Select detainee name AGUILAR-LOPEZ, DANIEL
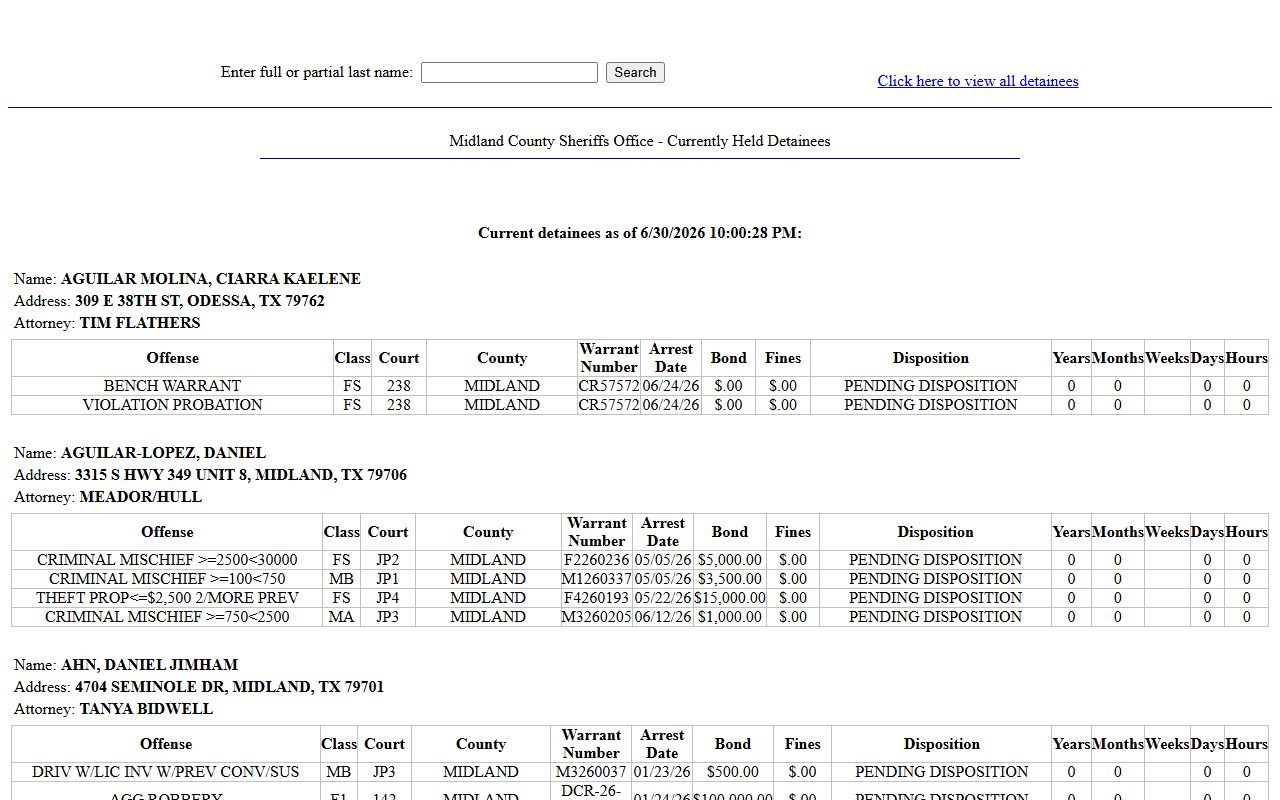This screenshot has width=1280, height=800. coord(163,453)
